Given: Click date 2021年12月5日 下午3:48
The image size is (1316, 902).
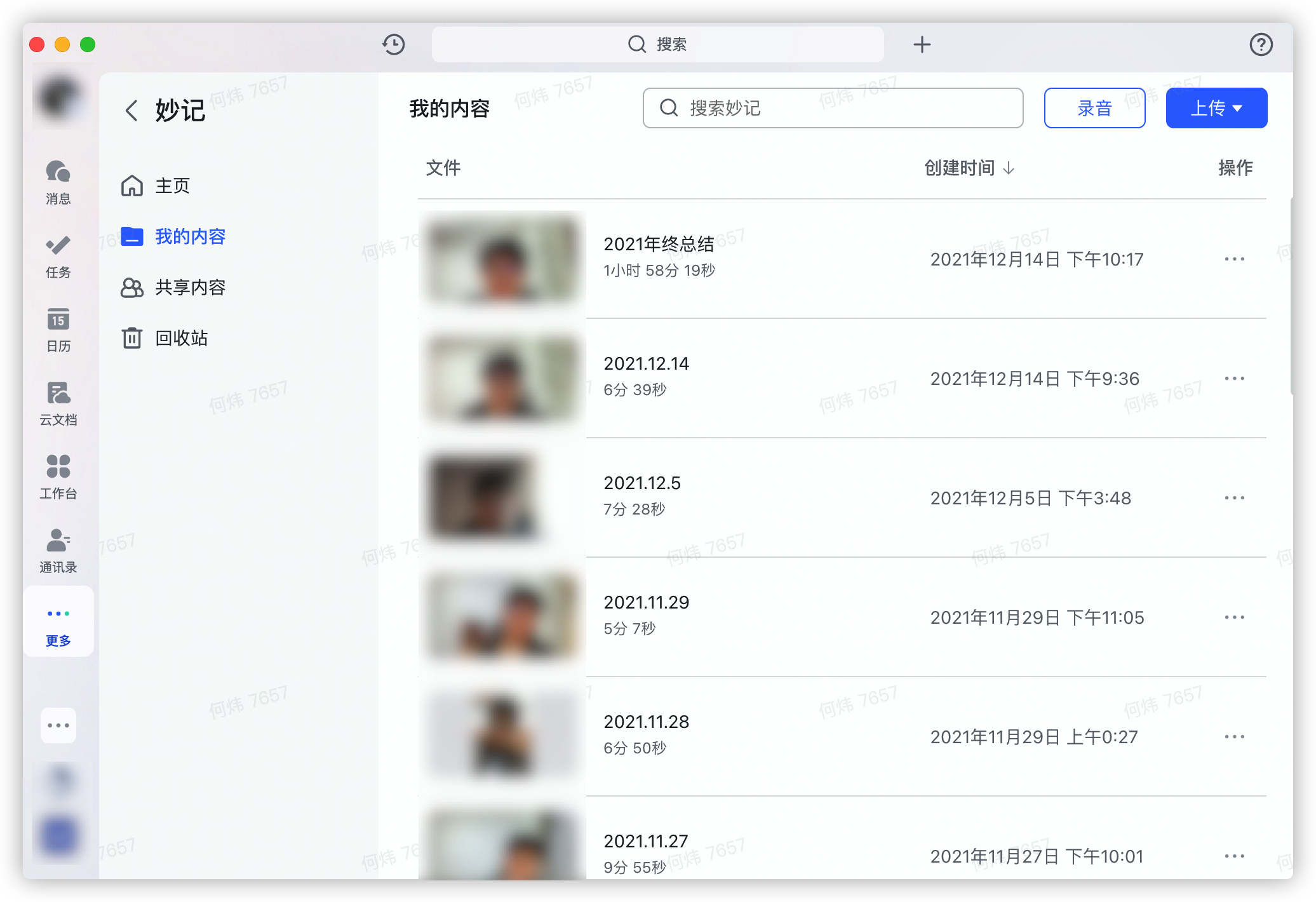Looking at the screenshot, I should pos(1030,498).
